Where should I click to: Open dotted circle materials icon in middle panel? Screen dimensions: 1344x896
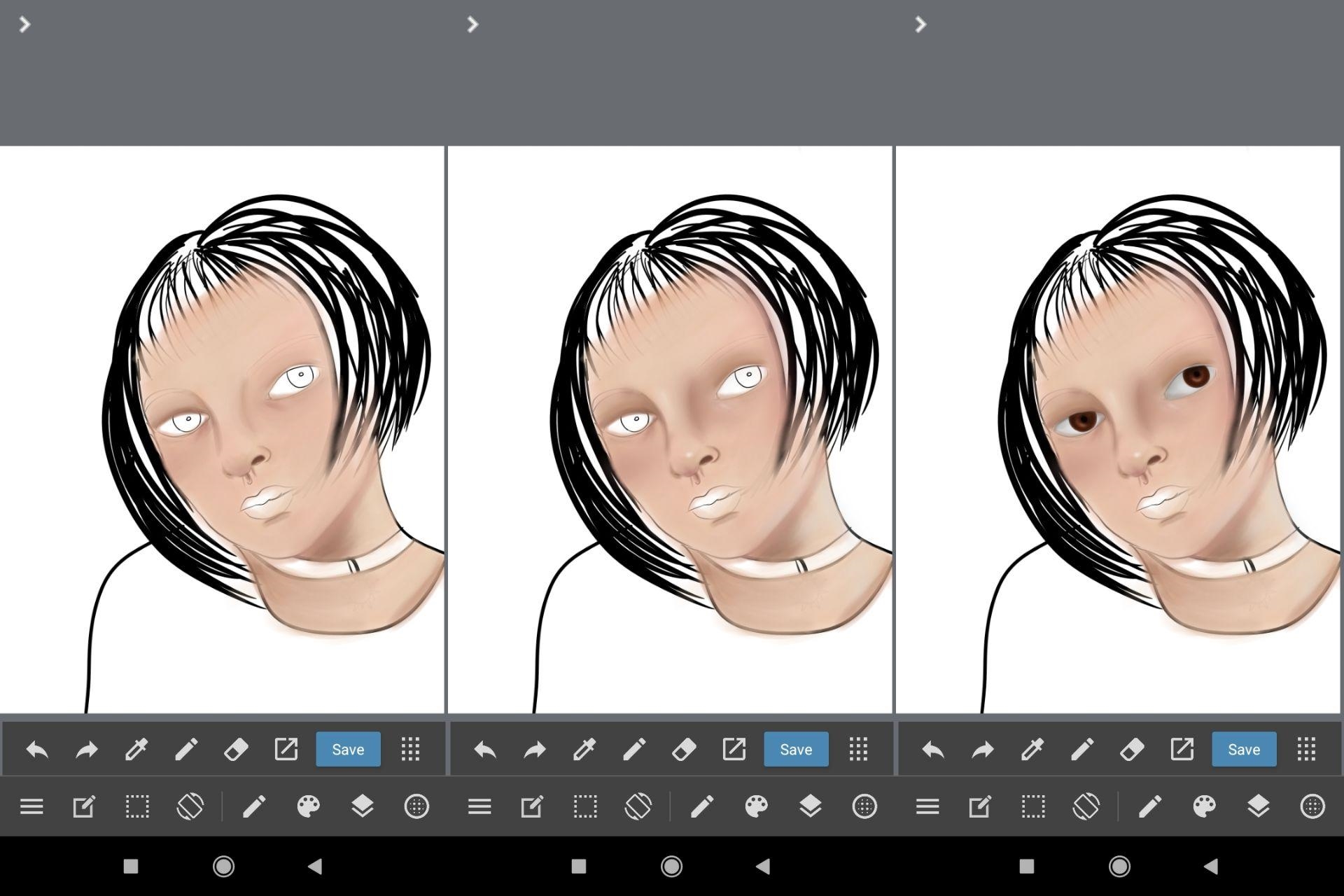tap(864, 806)
